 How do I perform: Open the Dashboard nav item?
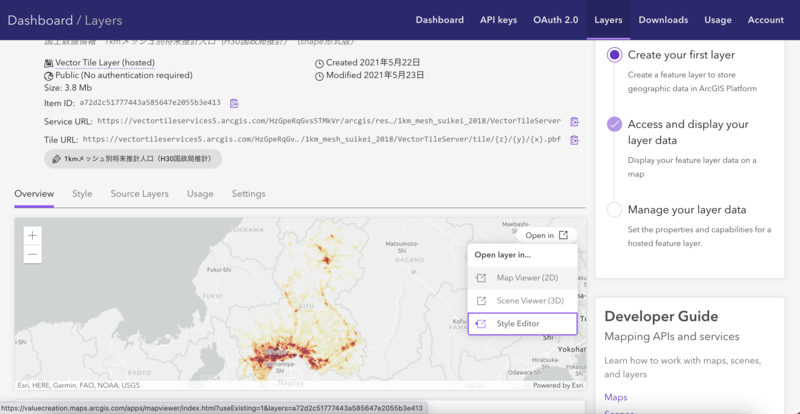tap(439, 20)
